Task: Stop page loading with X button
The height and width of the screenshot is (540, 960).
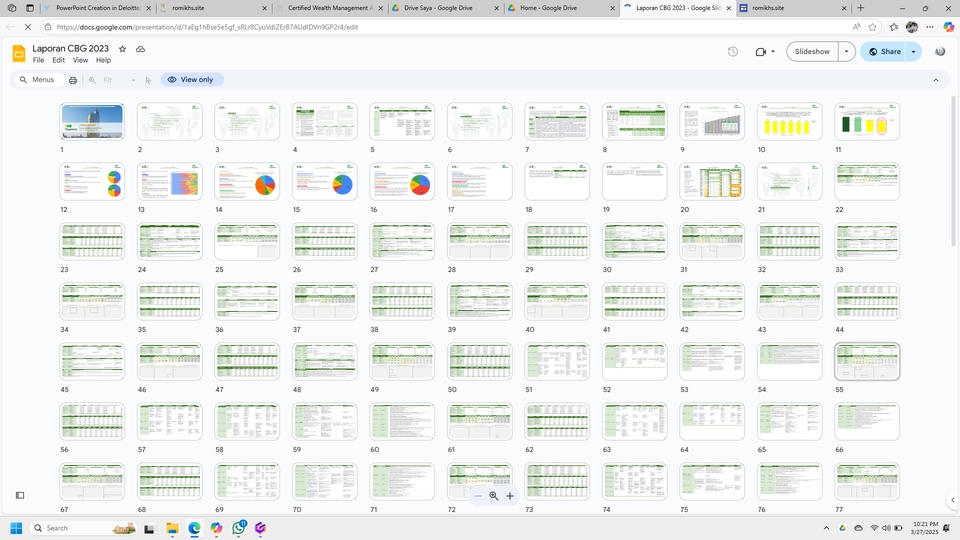Action: (x=28, y=27)
